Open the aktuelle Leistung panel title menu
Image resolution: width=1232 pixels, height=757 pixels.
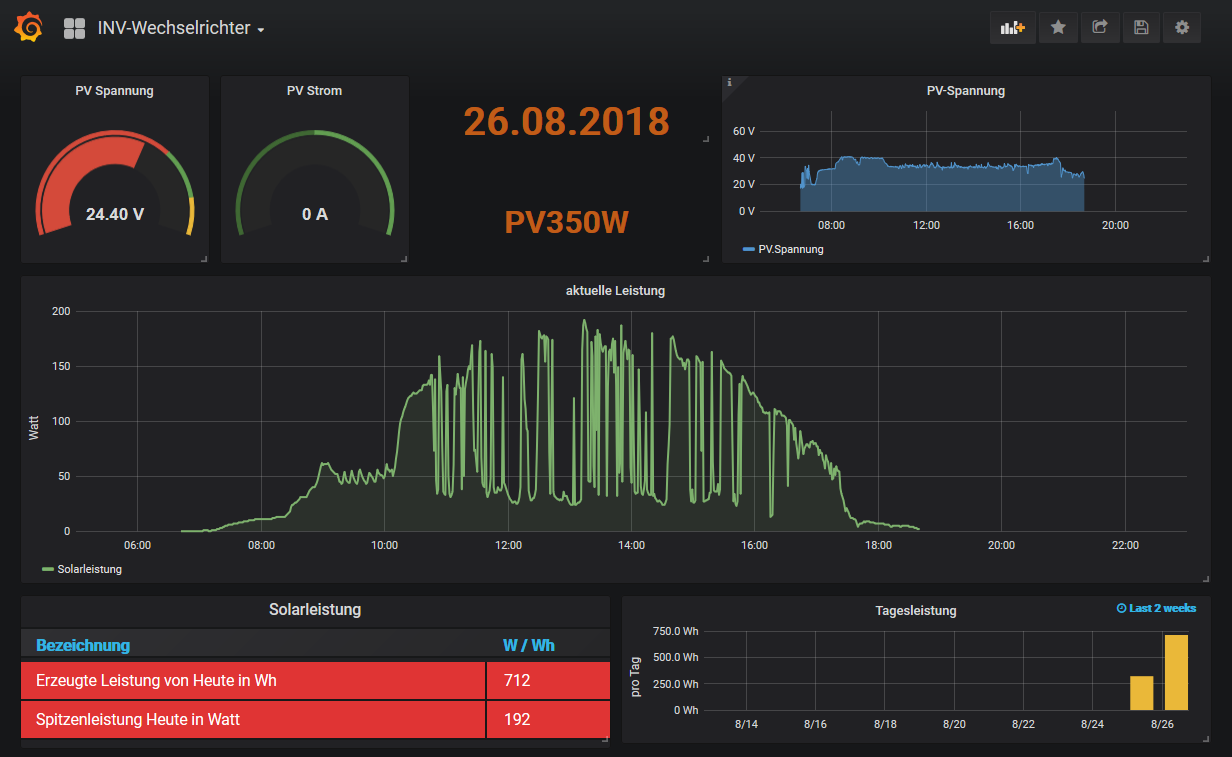click(x=615, y=291)
